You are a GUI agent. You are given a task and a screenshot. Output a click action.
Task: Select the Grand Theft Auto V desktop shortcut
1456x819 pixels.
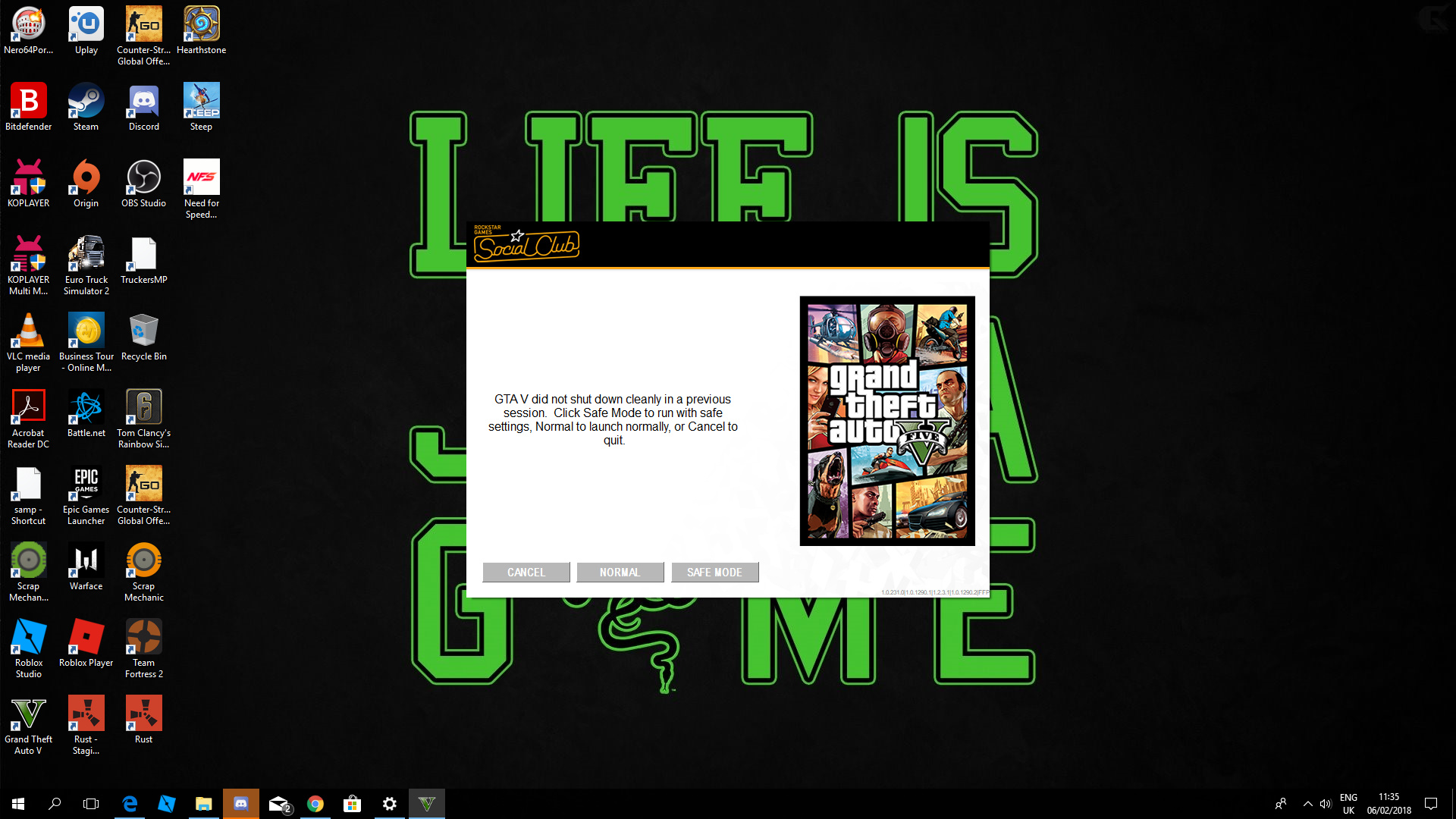29,726
